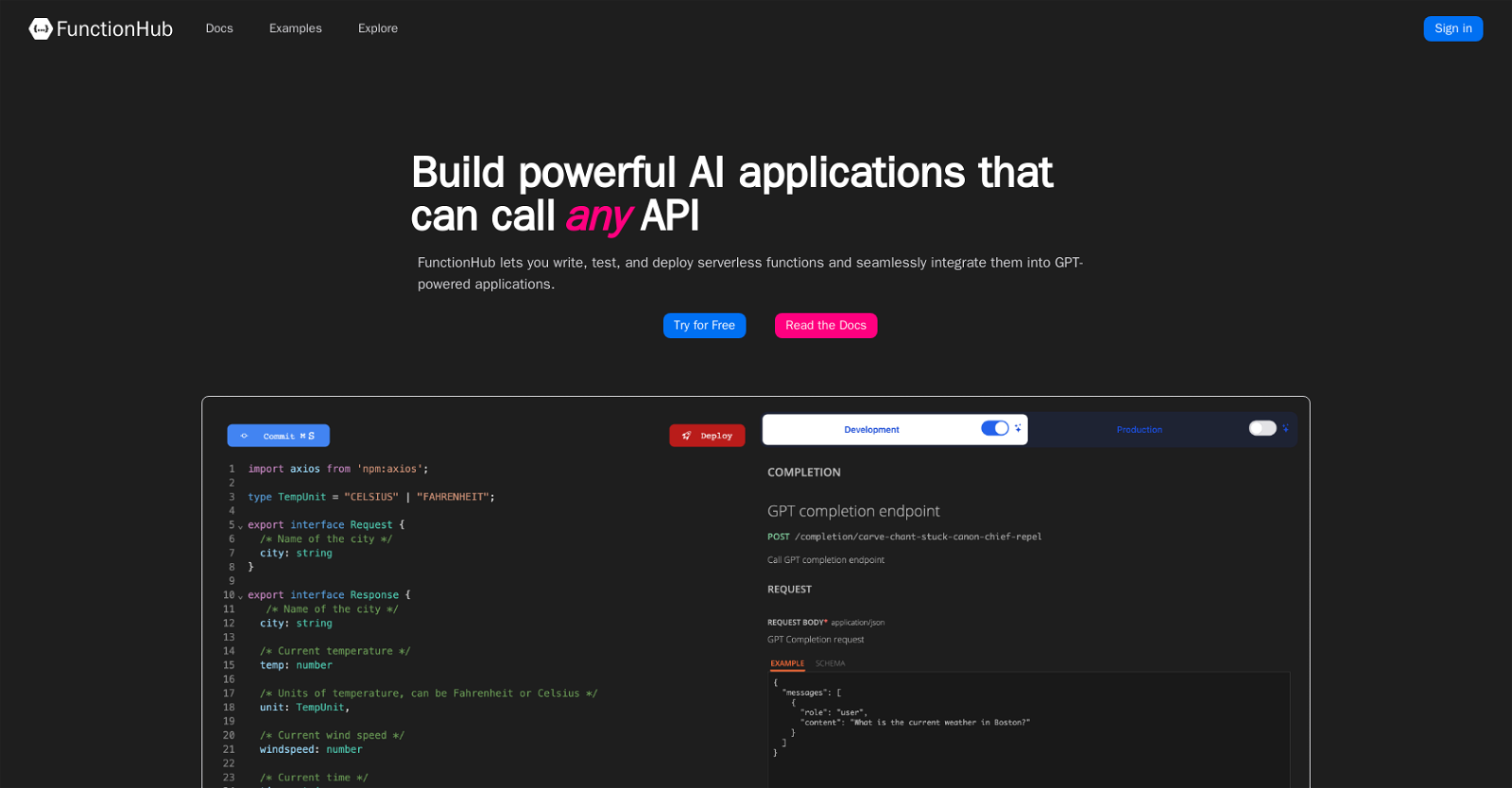Click the "role": "user" line in example
1512x788 pixels.
pos(833,712)
